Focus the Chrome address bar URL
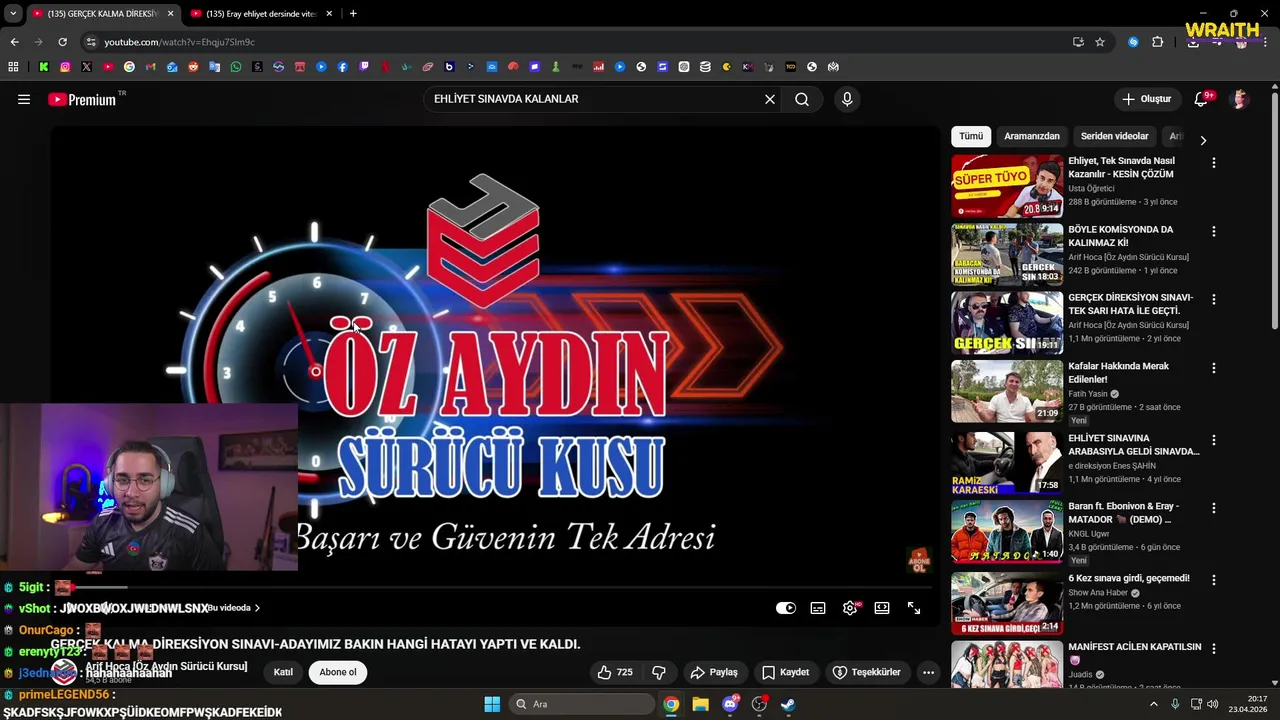 coord(180,42)
